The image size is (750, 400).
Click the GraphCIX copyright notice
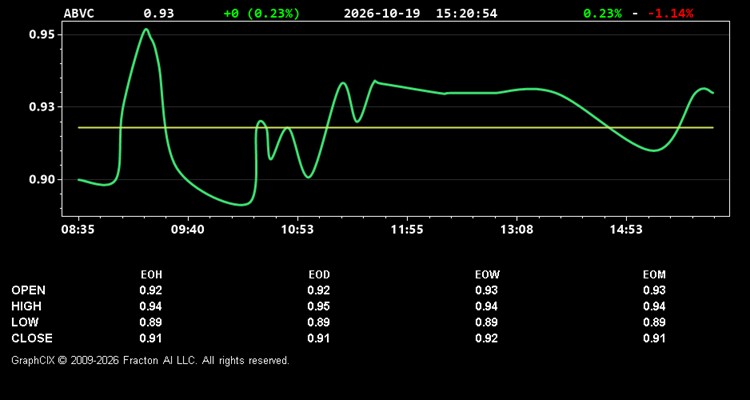click(x=150, y=360)
